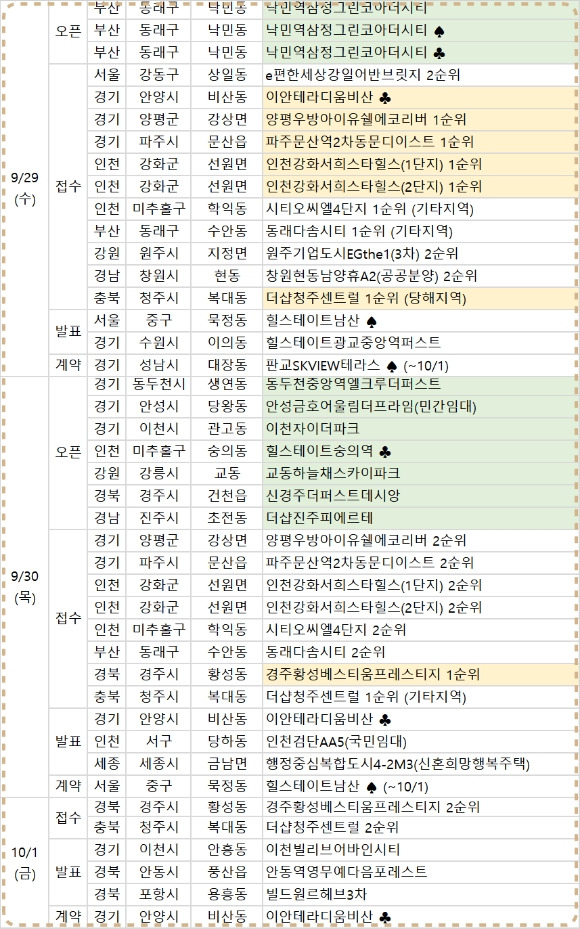Click 시티오씨엘4단지 2순위 entry
Viewport: 580px width, 929px height.
336,630
